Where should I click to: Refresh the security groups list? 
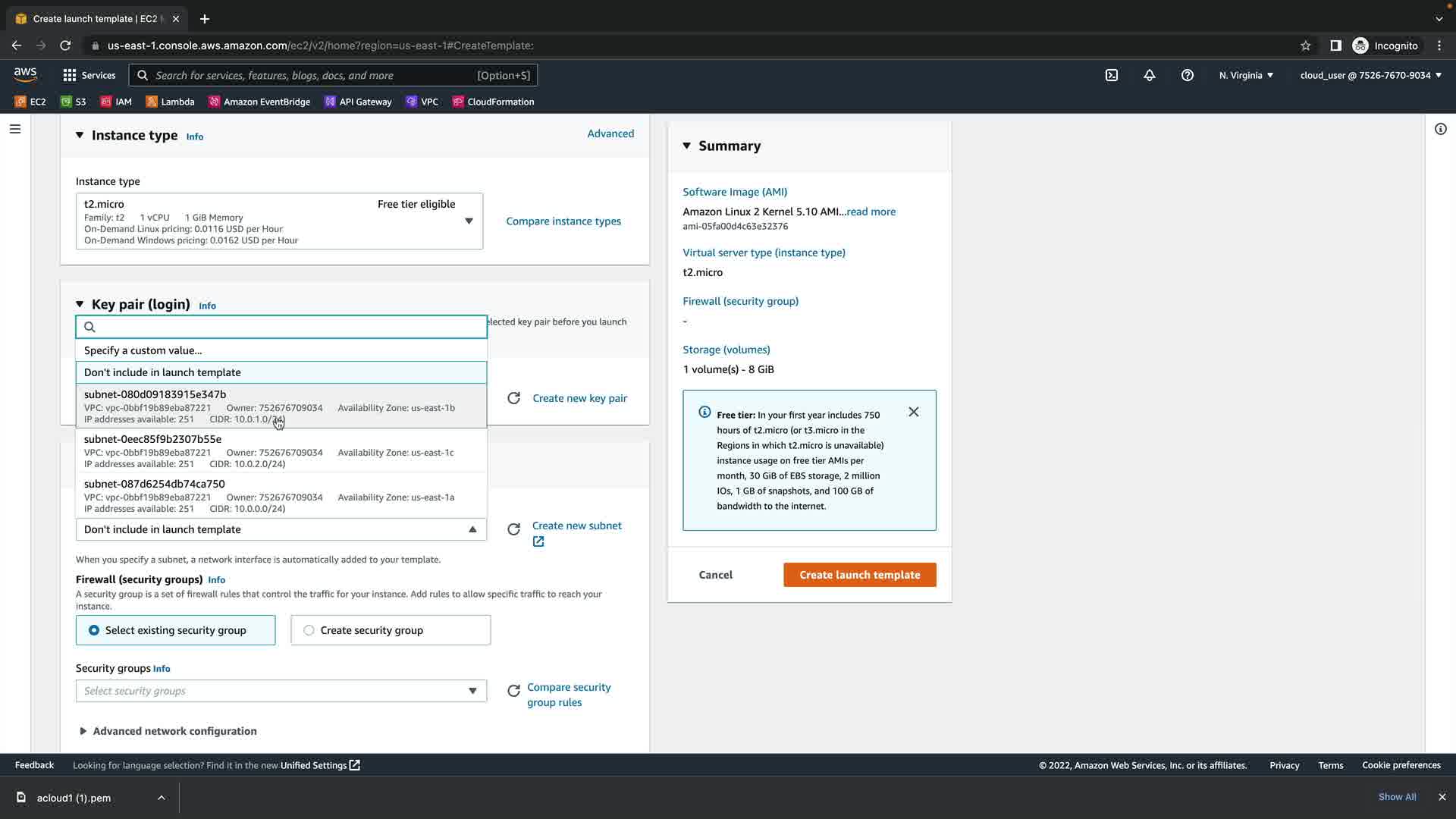[x=513, y=691]
